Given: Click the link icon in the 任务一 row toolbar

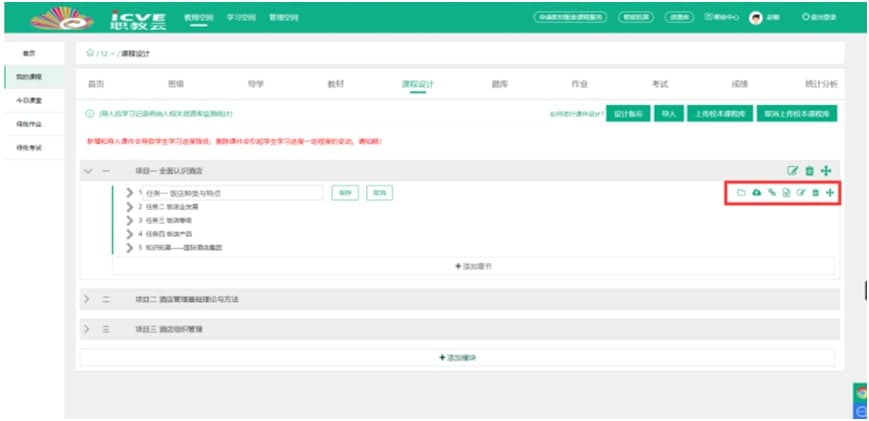Looking at the screenshot, I should [771, 193].
